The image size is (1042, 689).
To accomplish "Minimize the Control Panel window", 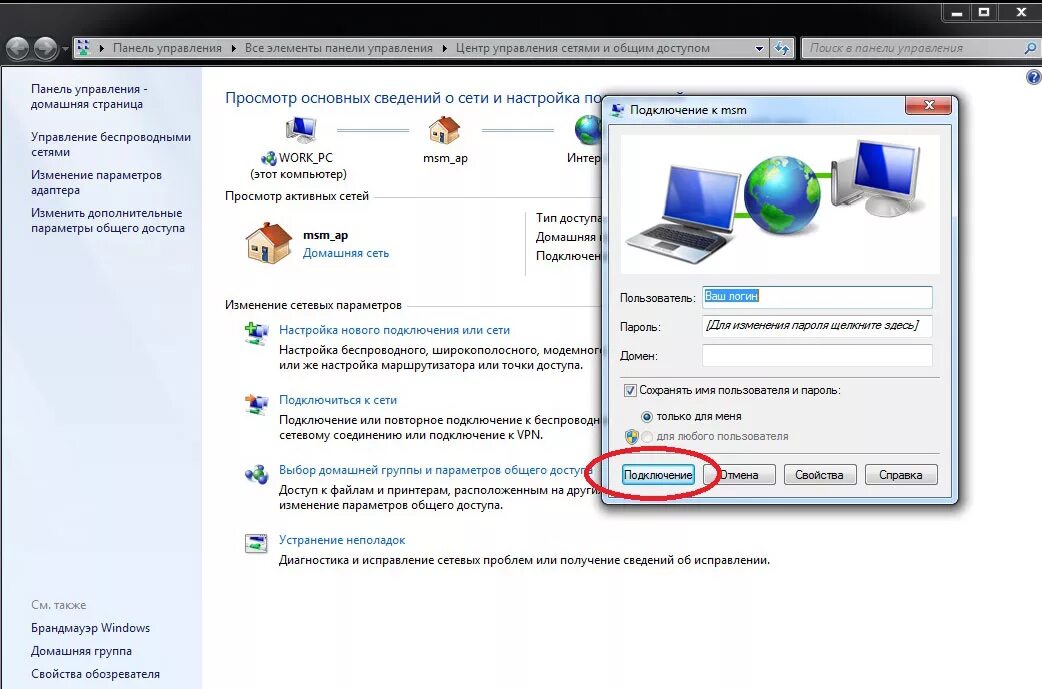I will point(957,13).
